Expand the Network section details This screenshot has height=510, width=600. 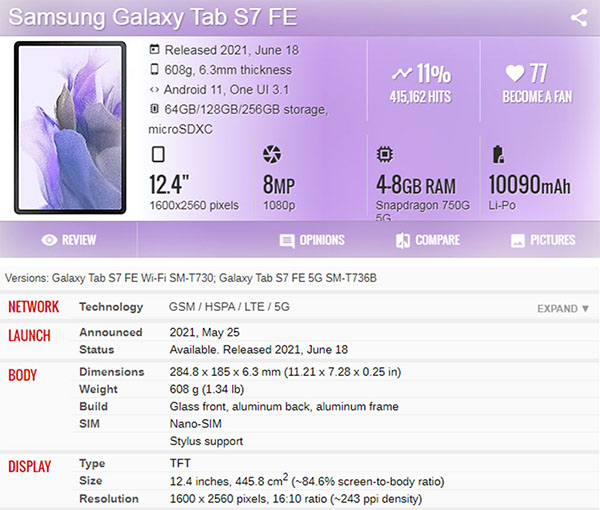click(x=563, y=308)
